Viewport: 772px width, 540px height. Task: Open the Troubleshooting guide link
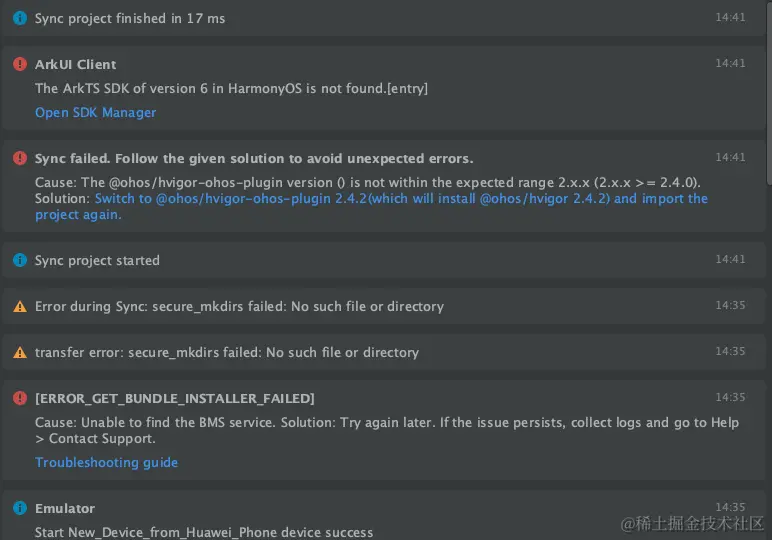[x=106, y=463]
